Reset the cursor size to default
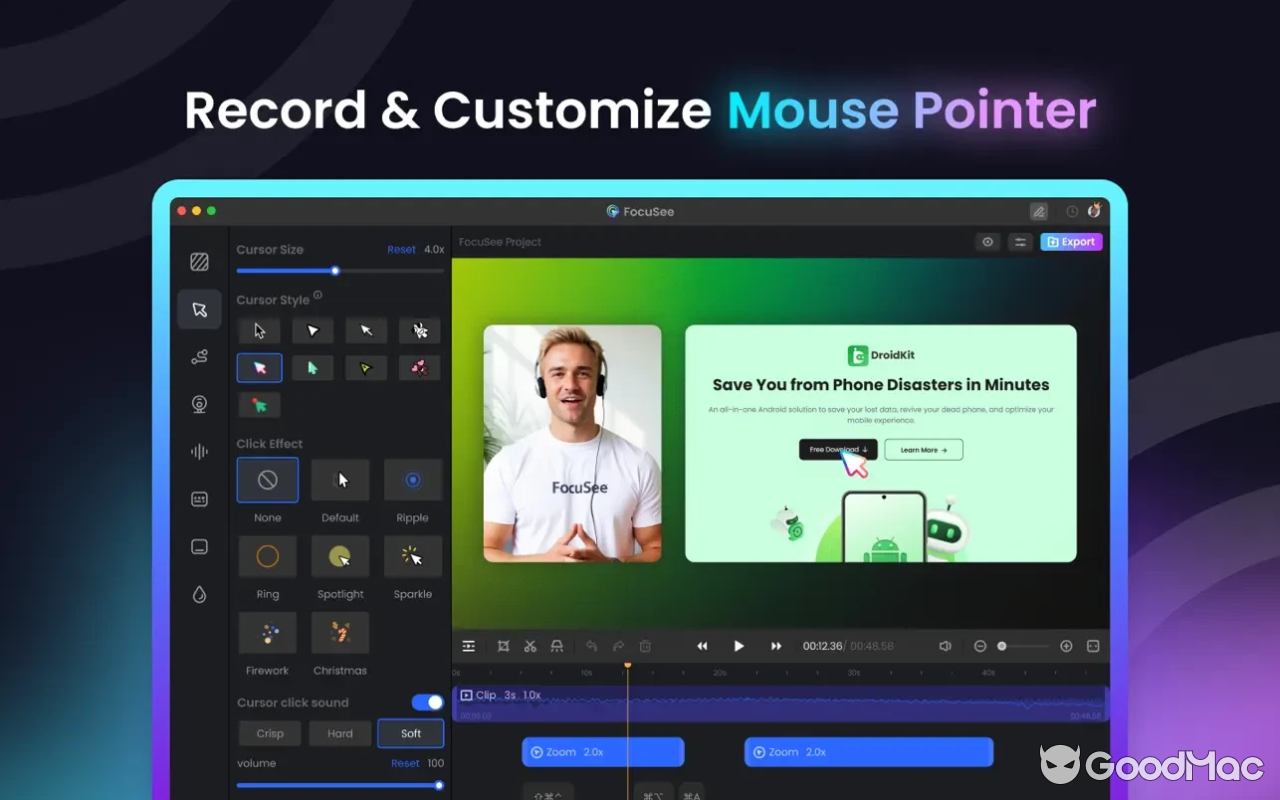 [x=401, y=249]
